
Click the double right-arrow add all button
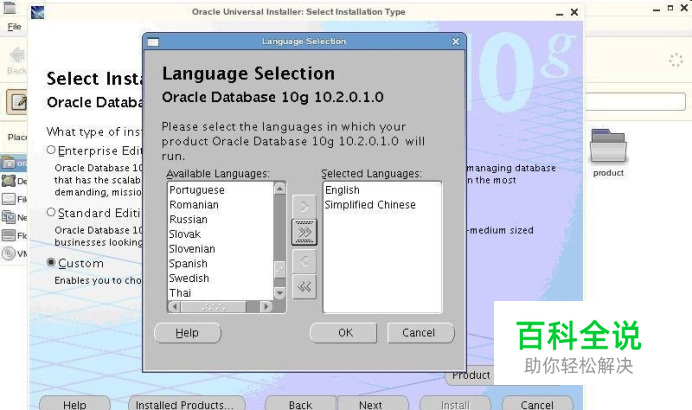click(304, 232)
